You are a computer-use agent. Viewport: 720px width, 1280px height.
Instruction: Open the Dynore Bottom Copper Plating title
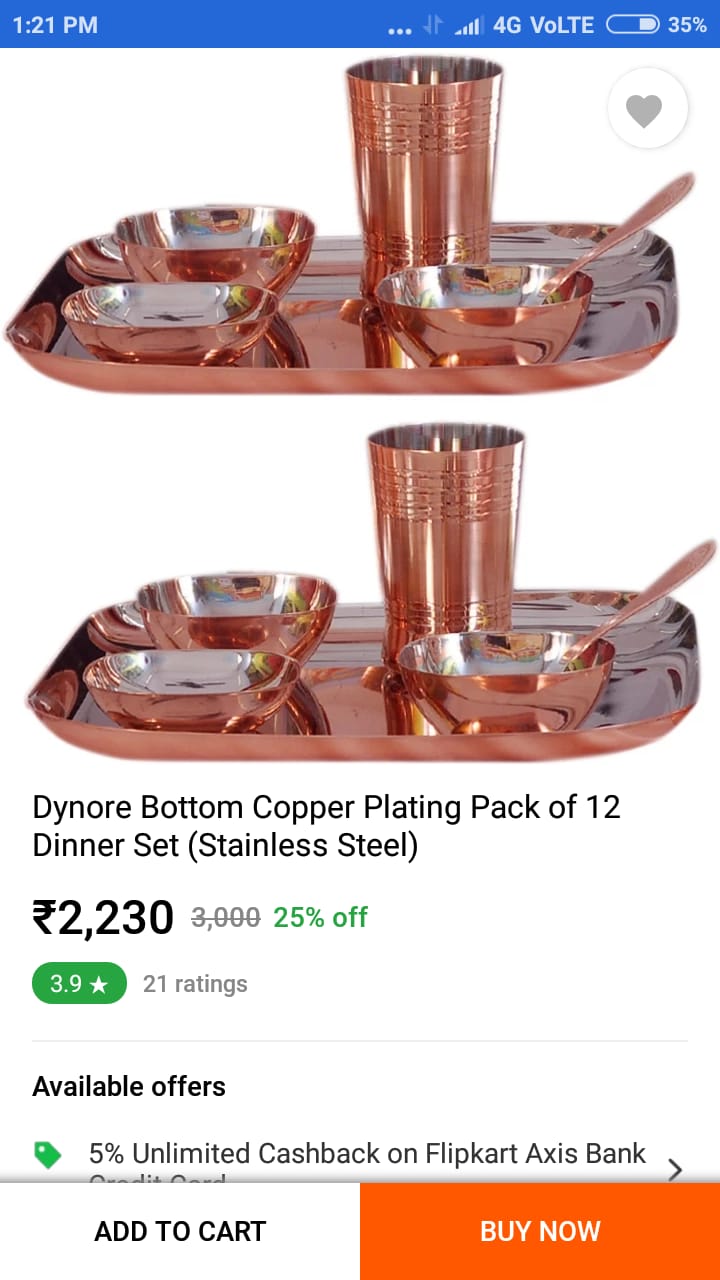[x=326, y=826]
